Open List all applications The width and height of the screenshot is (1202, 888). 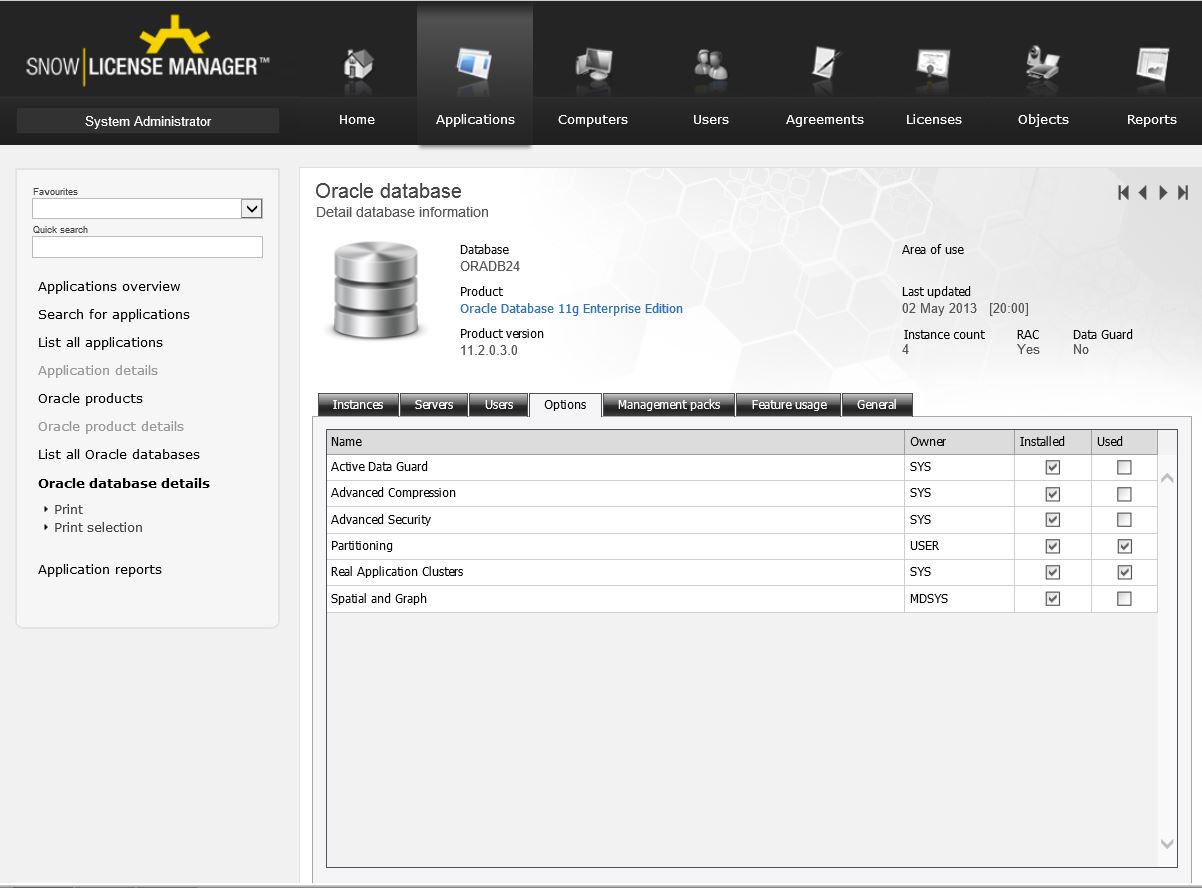(x=100, y=342)
